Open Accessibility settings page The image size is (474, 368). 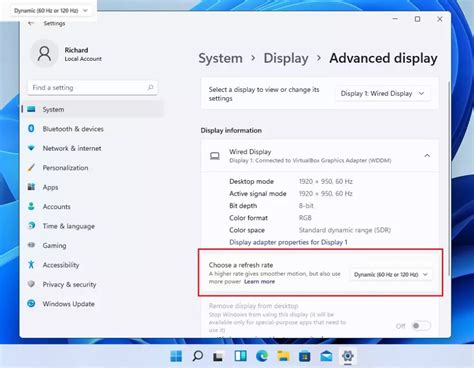point(93,265)
